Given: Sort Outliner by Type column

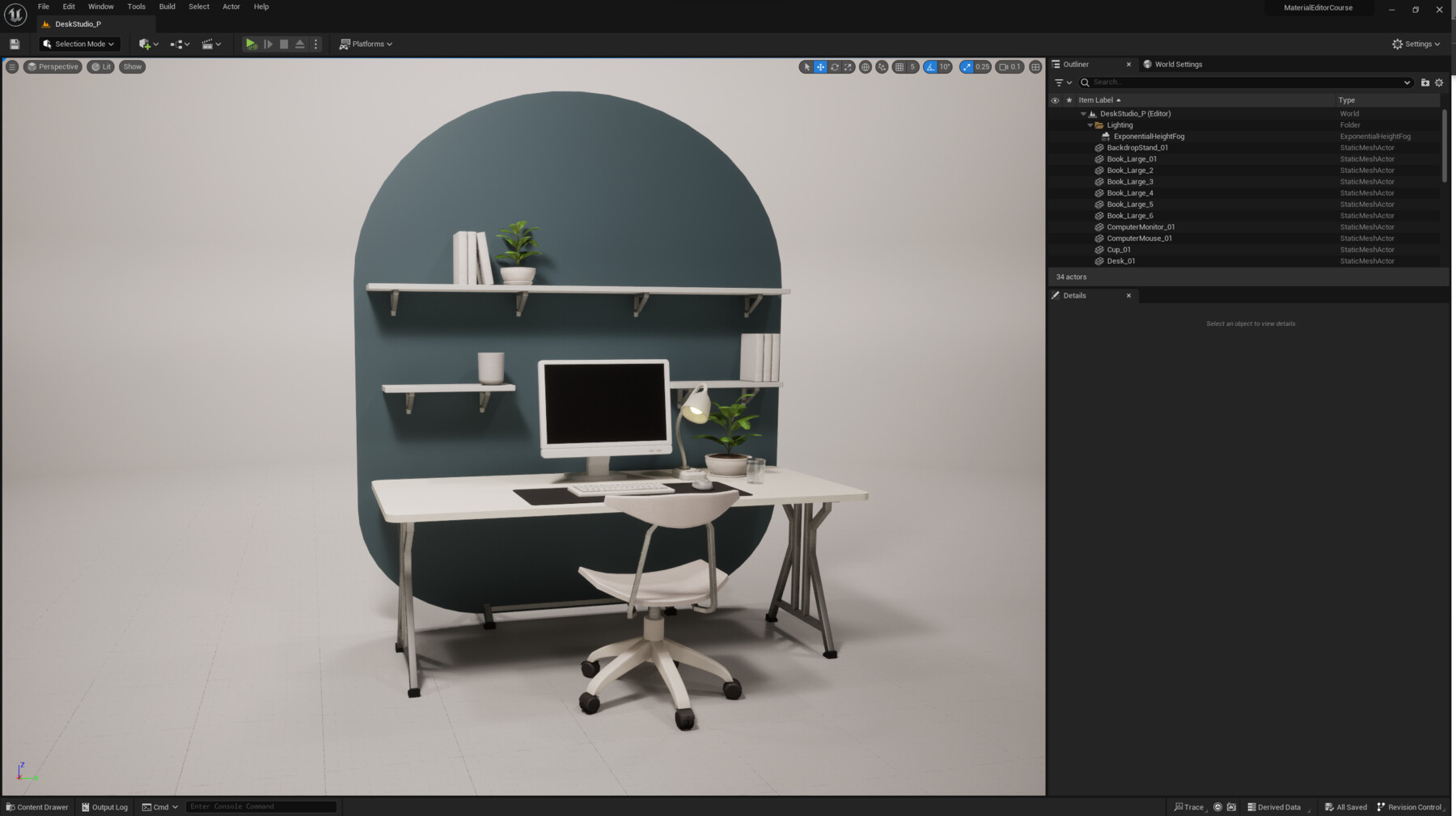Looking at the screenshot, I should click(x=1386, y=100).
